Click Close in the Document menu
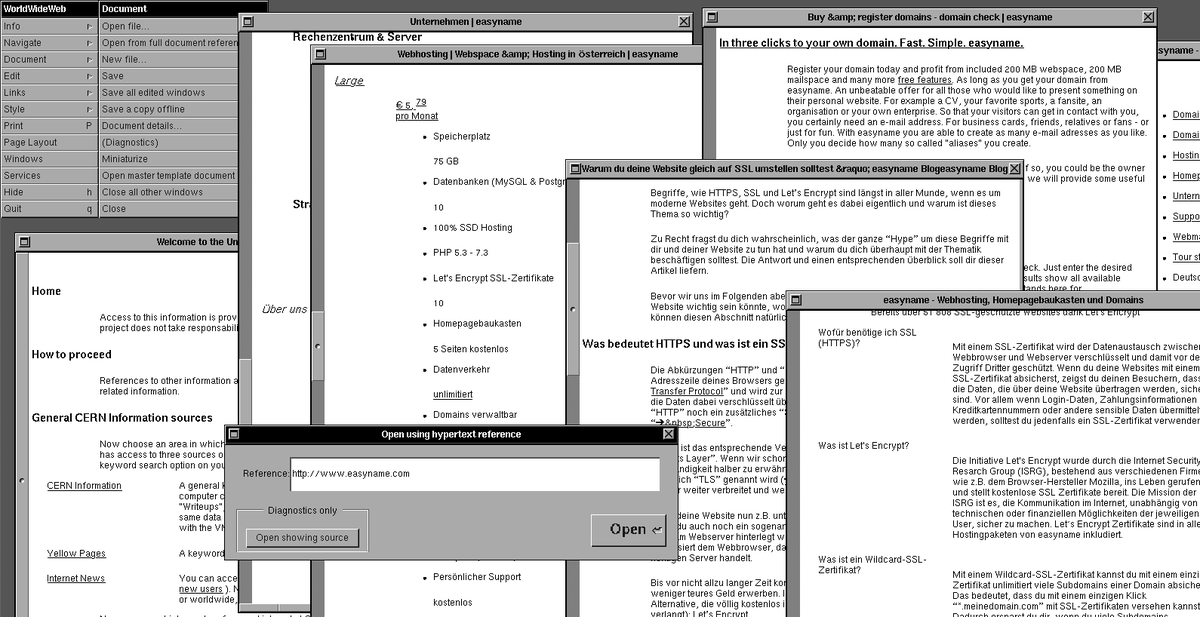Screen dimensions: 1200x617 168,209
